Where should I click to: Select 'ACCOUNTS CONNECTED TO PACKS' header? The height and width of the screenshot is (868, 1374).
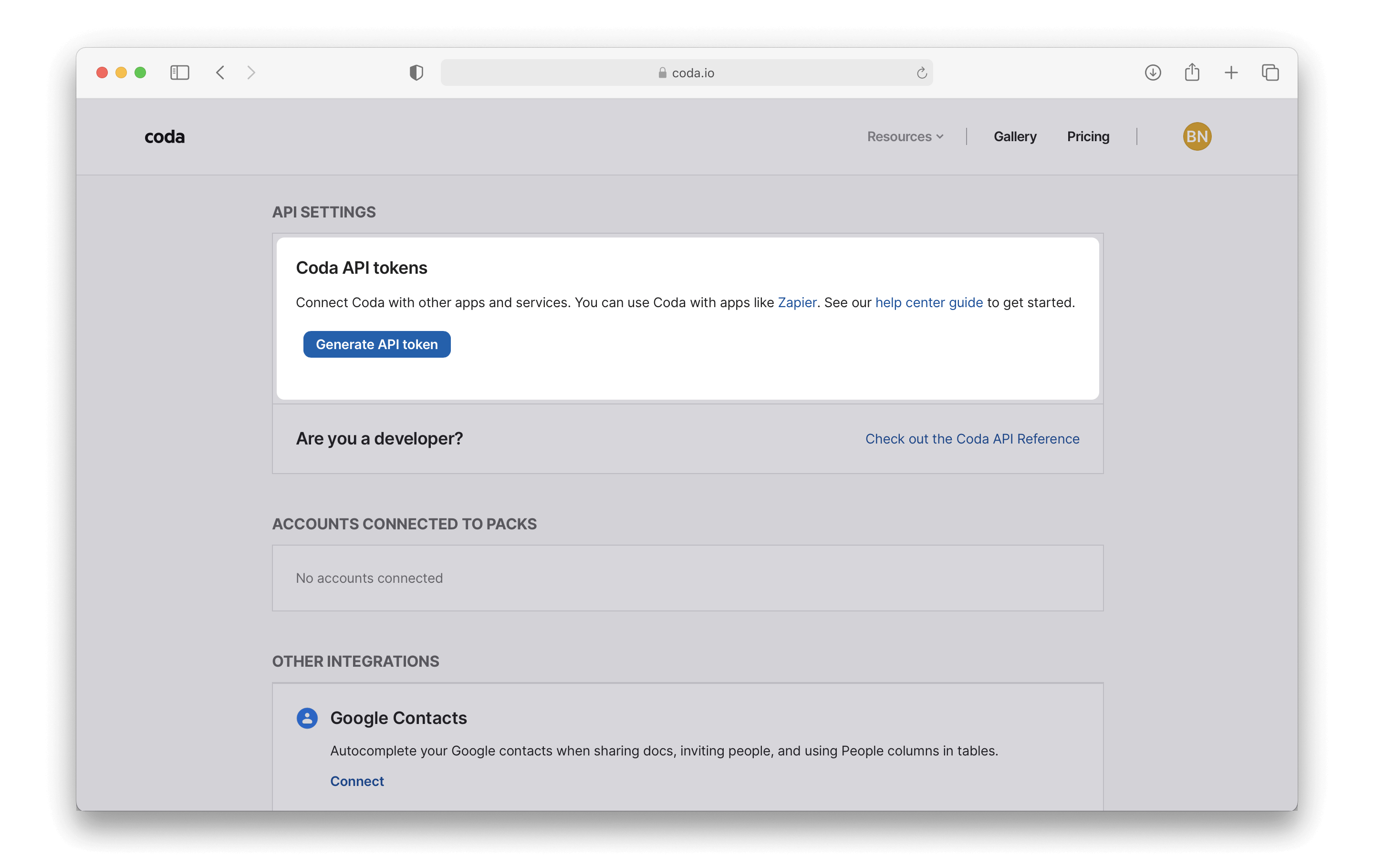pos(404,524)
